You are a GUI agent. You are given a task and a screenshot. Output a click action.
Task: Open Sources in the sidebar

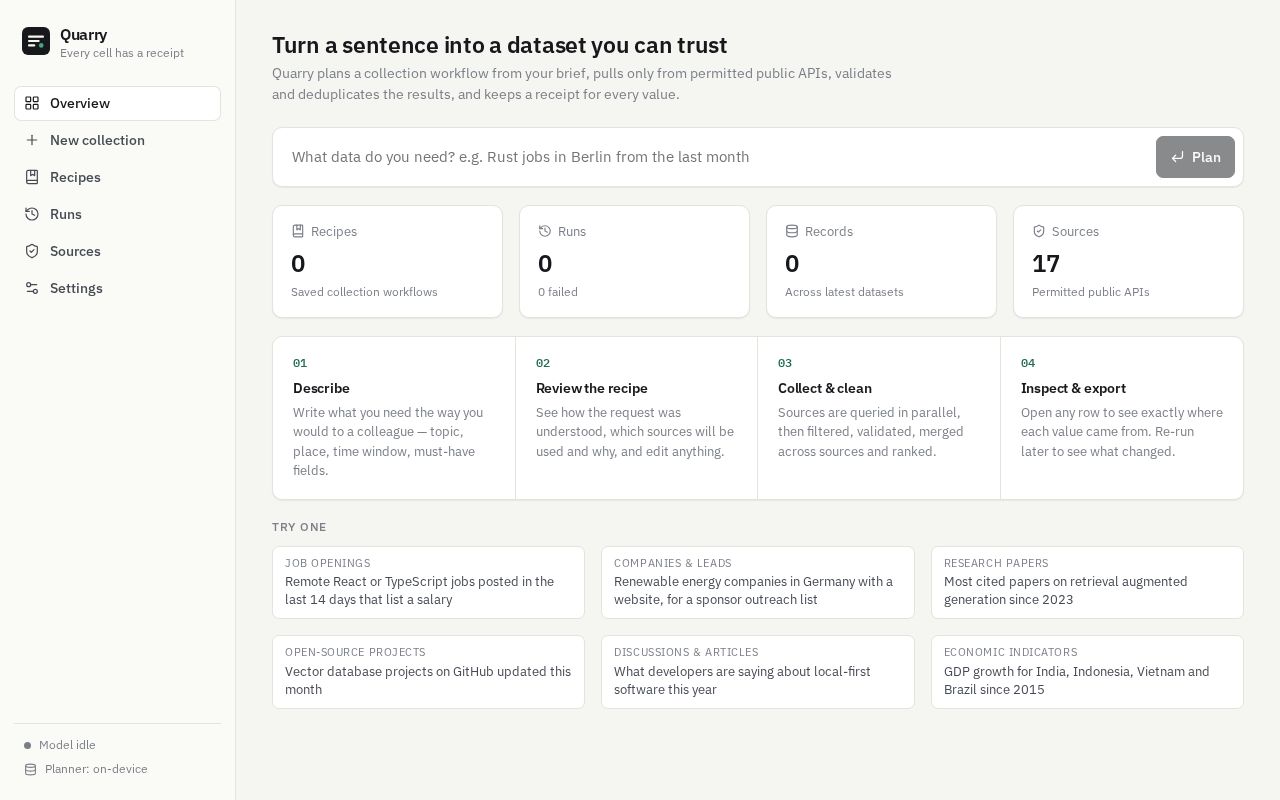pos(117,251)
